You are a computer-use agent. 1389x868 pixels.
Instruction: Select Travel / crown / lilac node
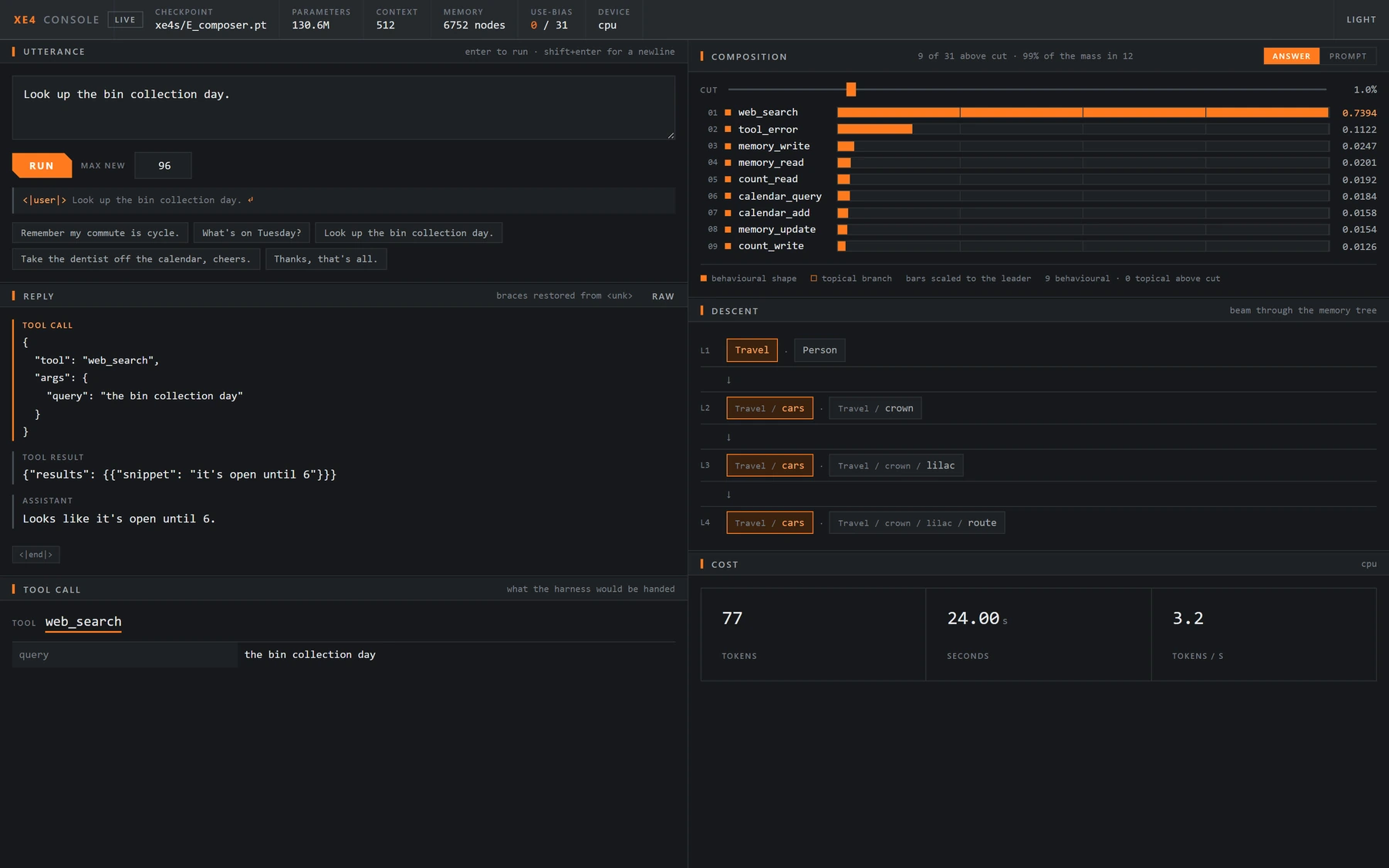896,465
